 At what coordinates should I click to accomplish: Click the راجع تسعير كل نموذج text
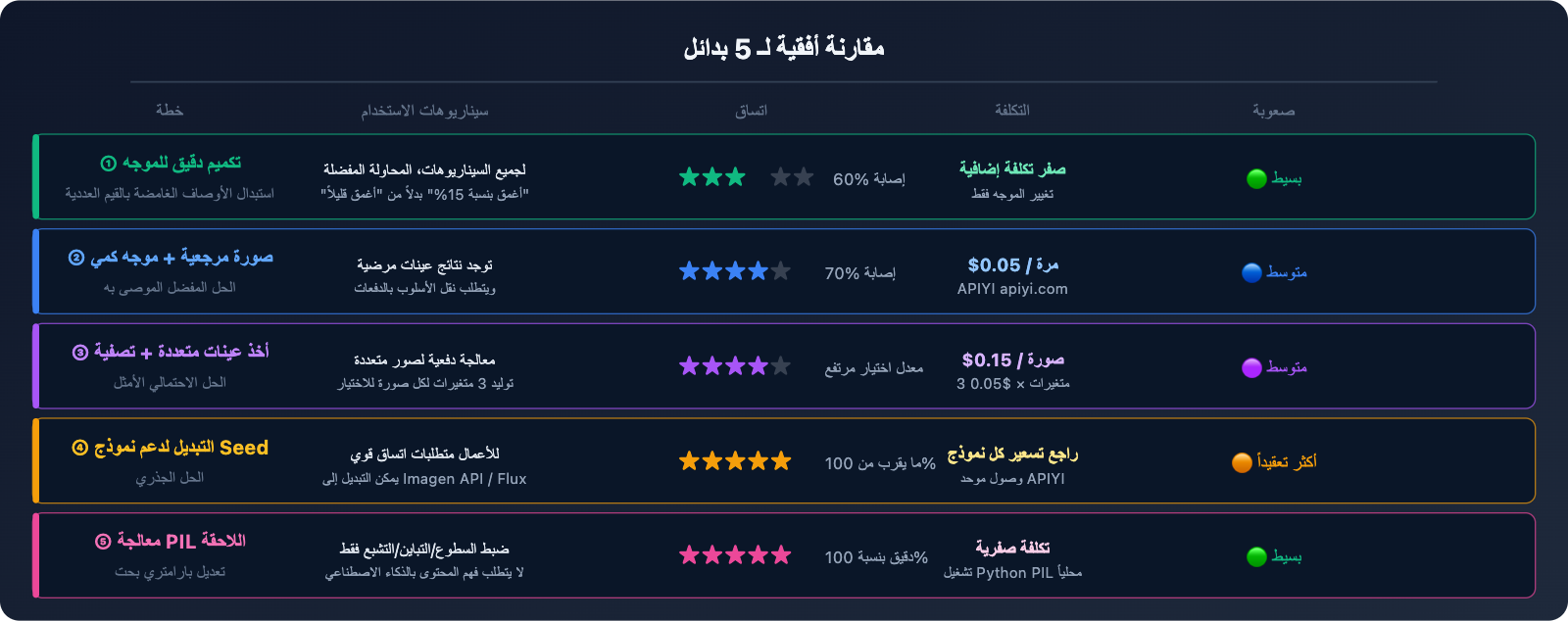click(1012, 454)
